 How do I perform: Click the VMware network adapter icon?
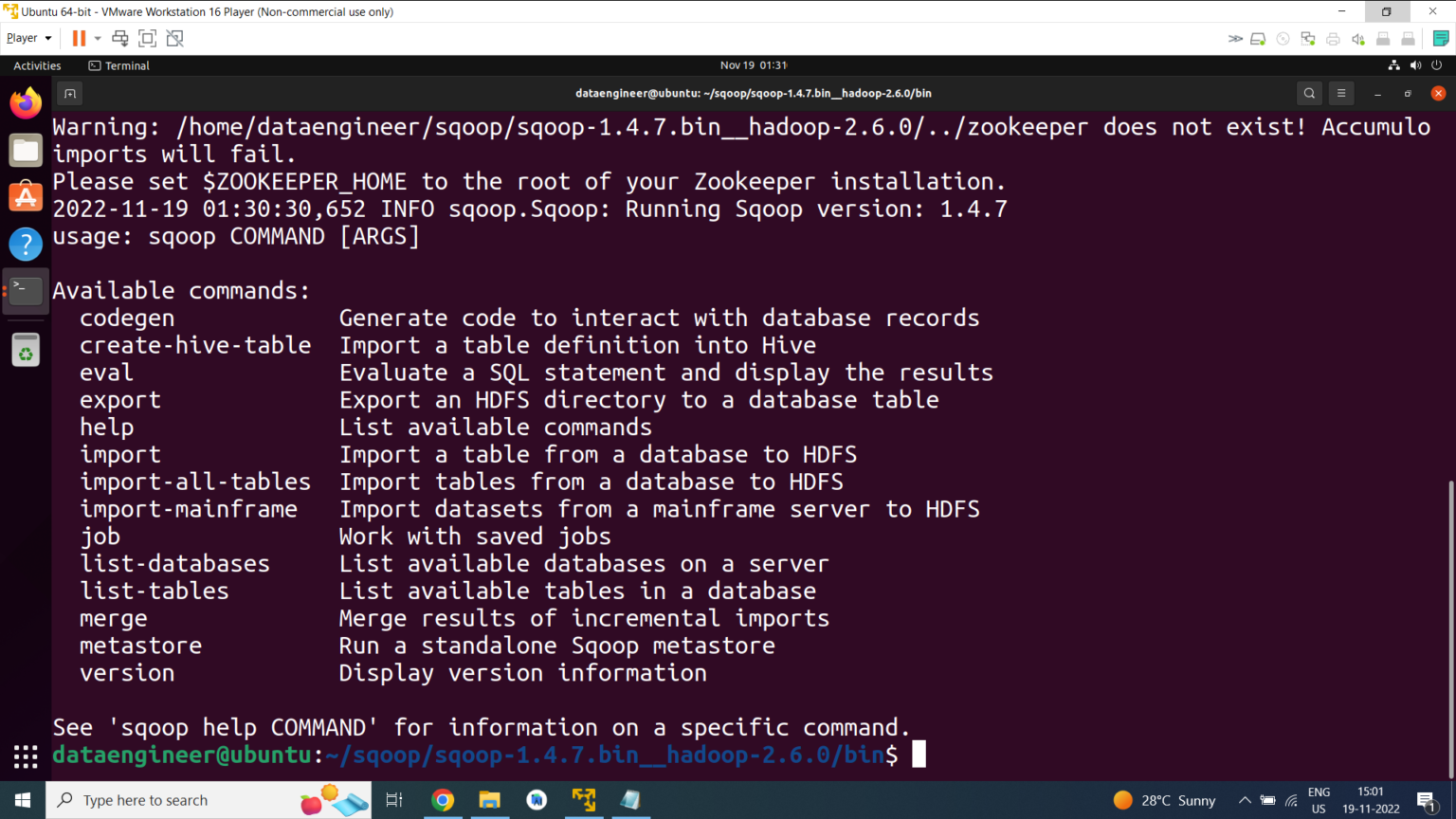coord(1308,39)
